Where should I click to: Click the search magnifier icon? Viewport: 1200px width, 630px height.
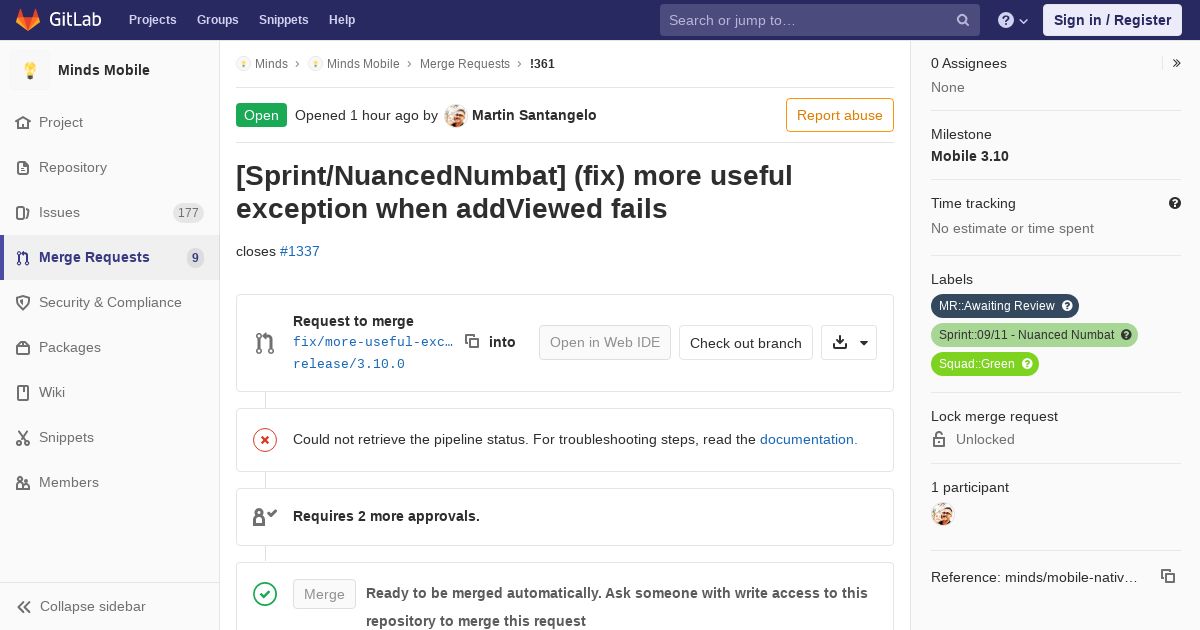(x=963, y=20)
